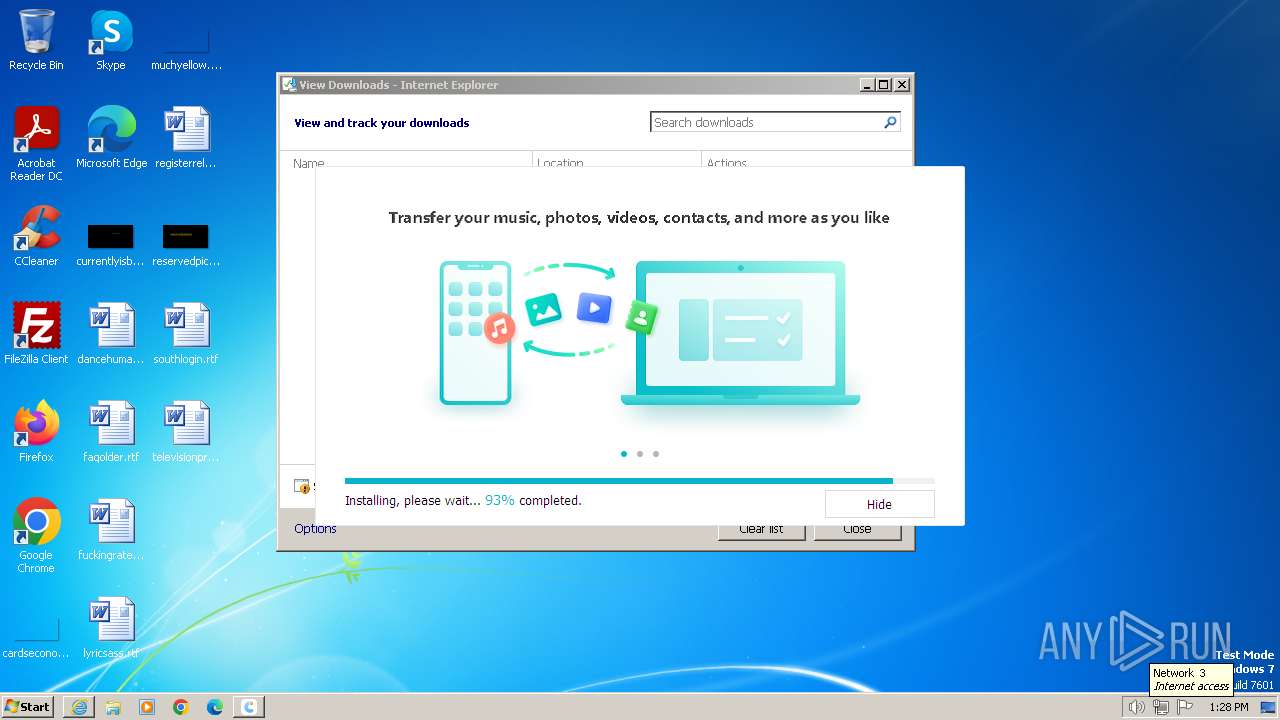The height and width of the screenshot is (720, 1280).
Task: Select the lyricsass.rtf document icon
Action: pyautogui.click(x=111, y=628)
